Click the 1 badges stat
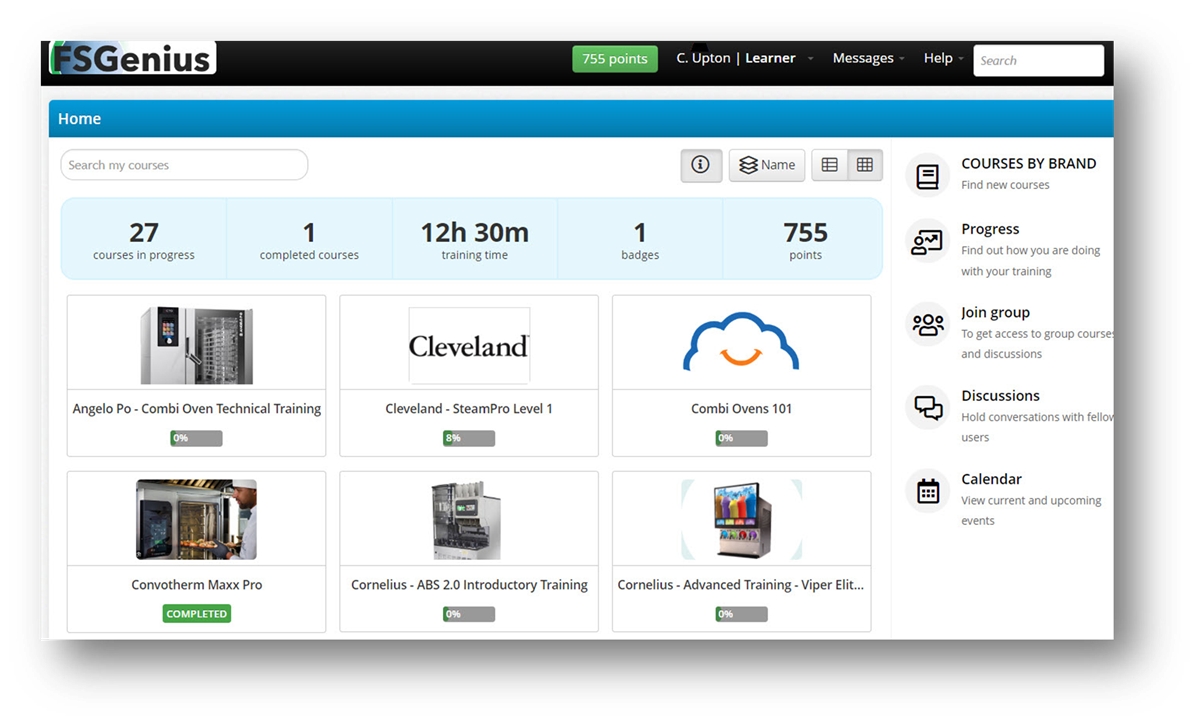 click(x=640, y=239)
